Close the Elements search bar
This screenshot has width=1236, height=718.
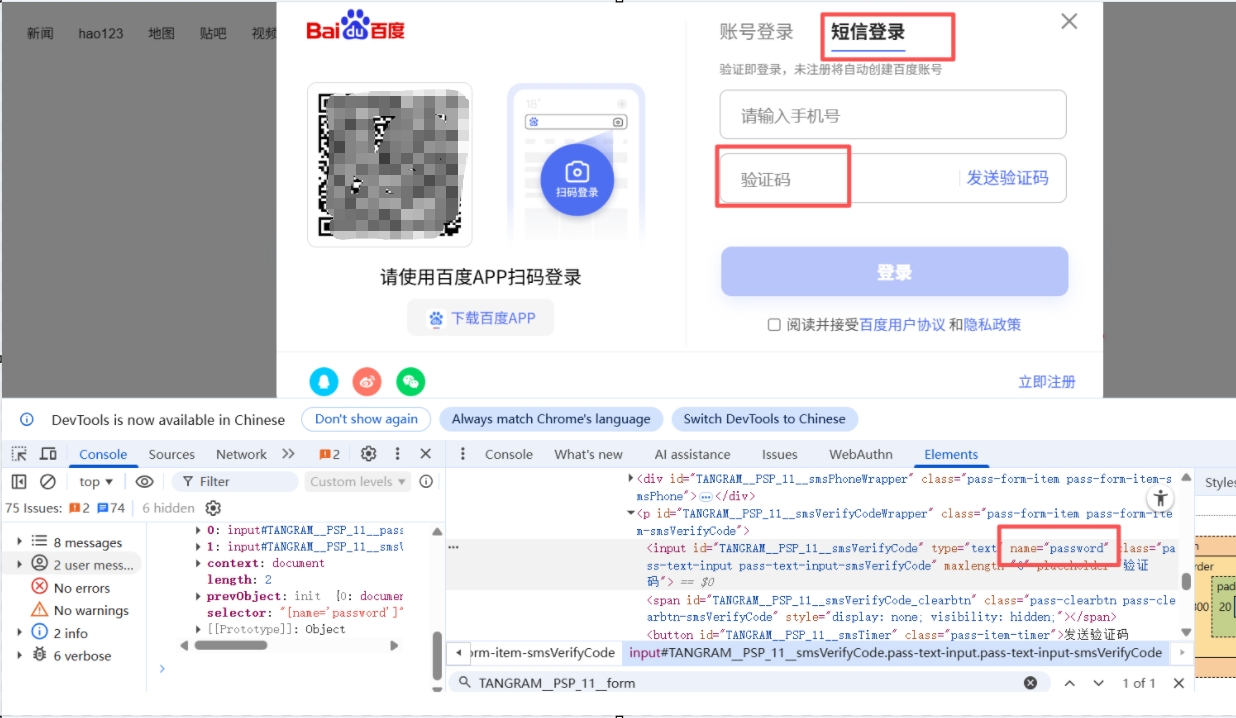1178,683
